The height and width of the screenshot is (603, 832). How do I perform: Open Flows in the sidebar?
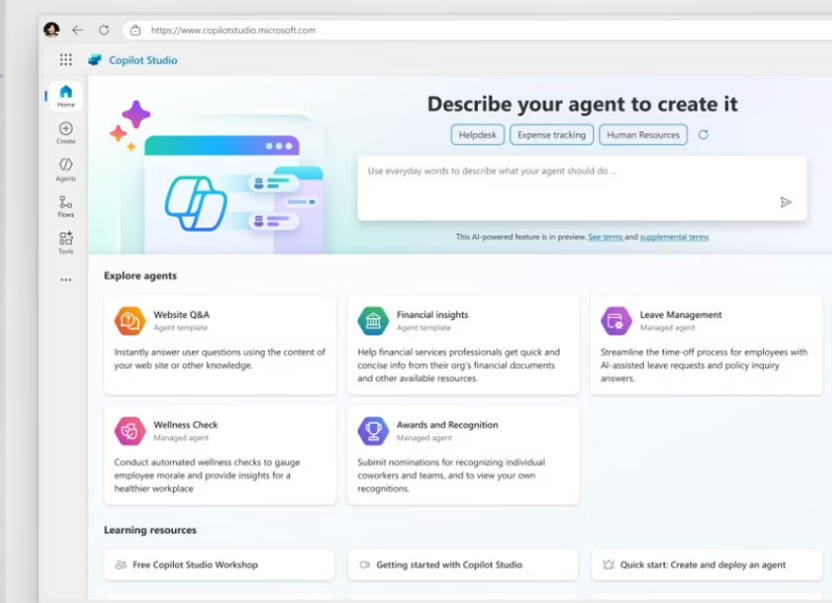tap(66, 206)
